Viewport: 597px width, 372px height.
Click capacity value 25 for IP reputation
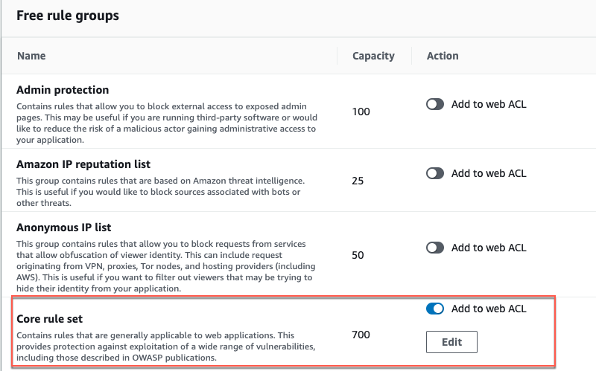(358, 180)
